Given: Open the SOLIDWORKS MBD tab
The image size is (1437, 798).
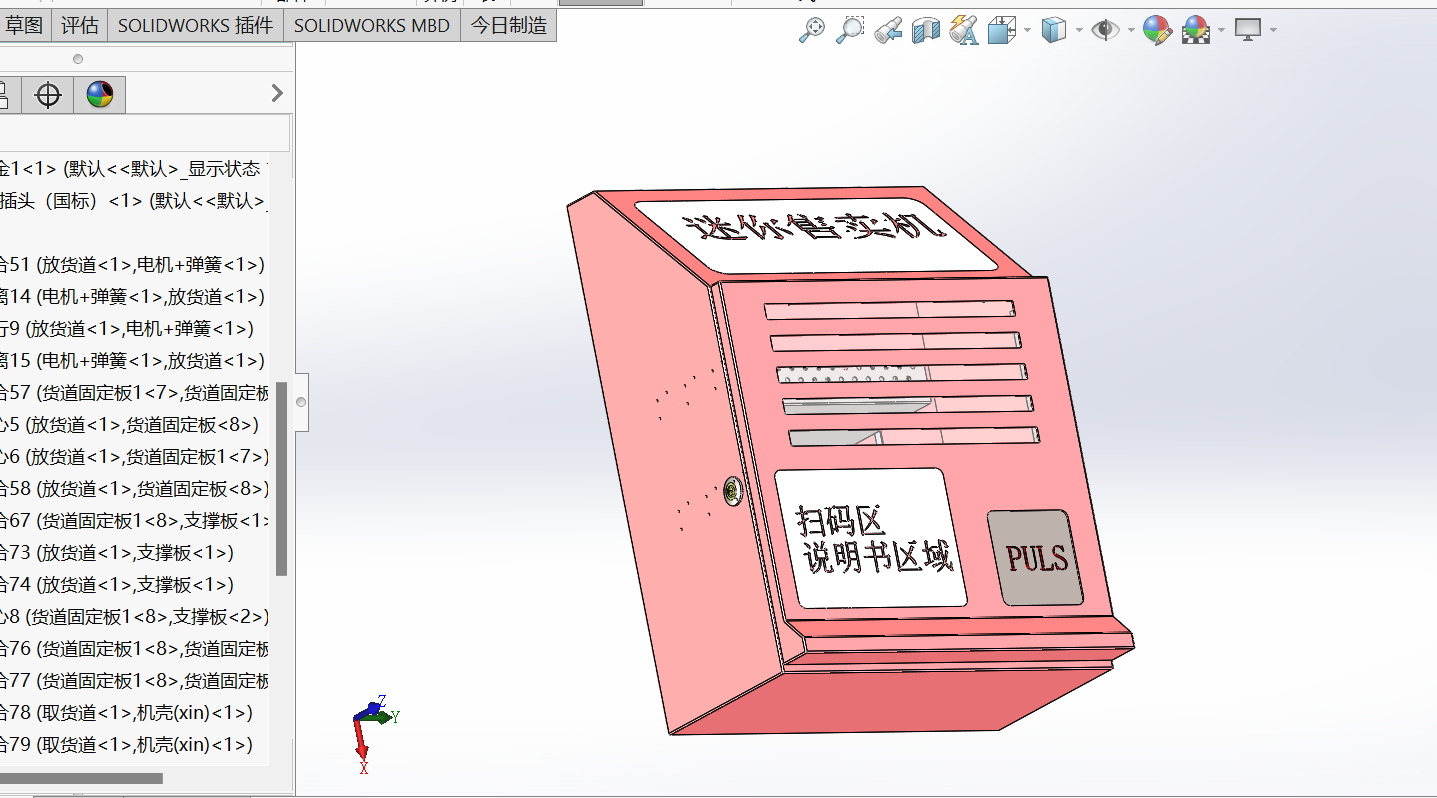Looking at the screenshot, I should (x=372, y=26).
